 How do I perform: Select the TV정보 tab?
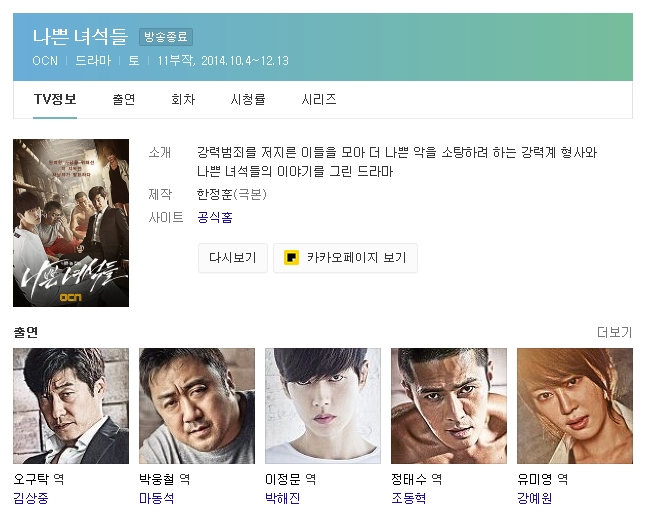[x=55, y=100]
